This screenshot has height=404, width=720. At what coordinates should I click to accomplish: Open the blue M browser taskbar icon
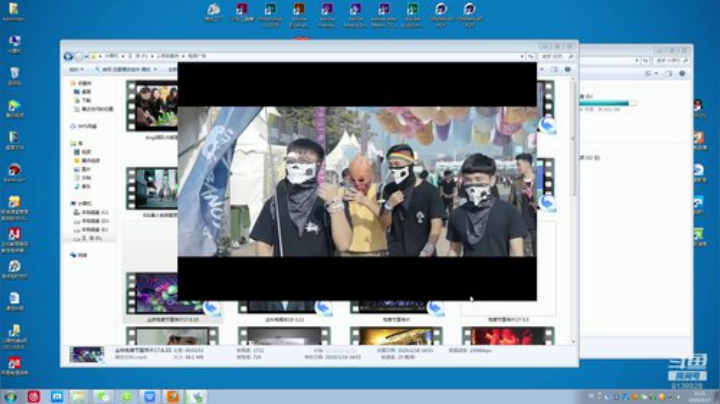[x=57, y=397]
